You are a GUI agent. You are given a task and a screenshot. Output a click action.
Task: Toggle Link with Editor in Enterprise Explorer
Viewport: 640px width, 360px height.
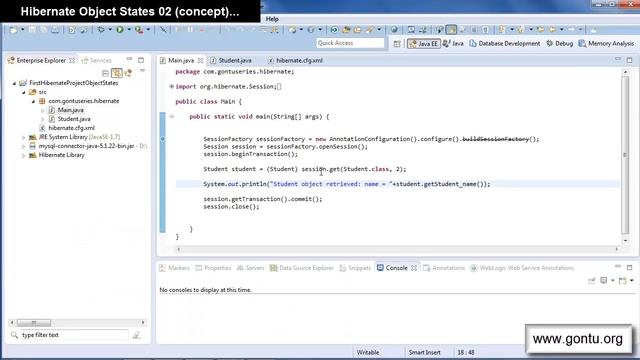(x=117, y=73)
